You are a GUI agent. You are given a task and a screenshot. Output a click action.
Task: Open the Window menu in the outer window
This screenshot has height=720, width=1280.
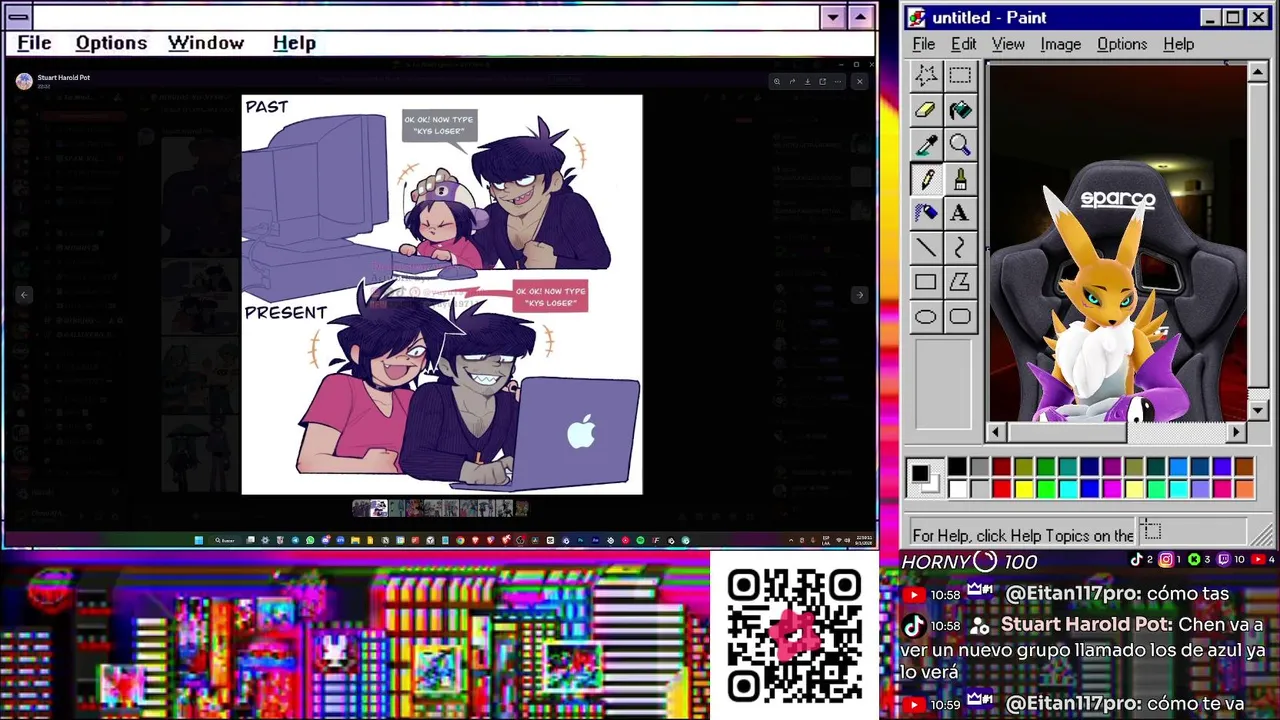(x=206, y=43)
